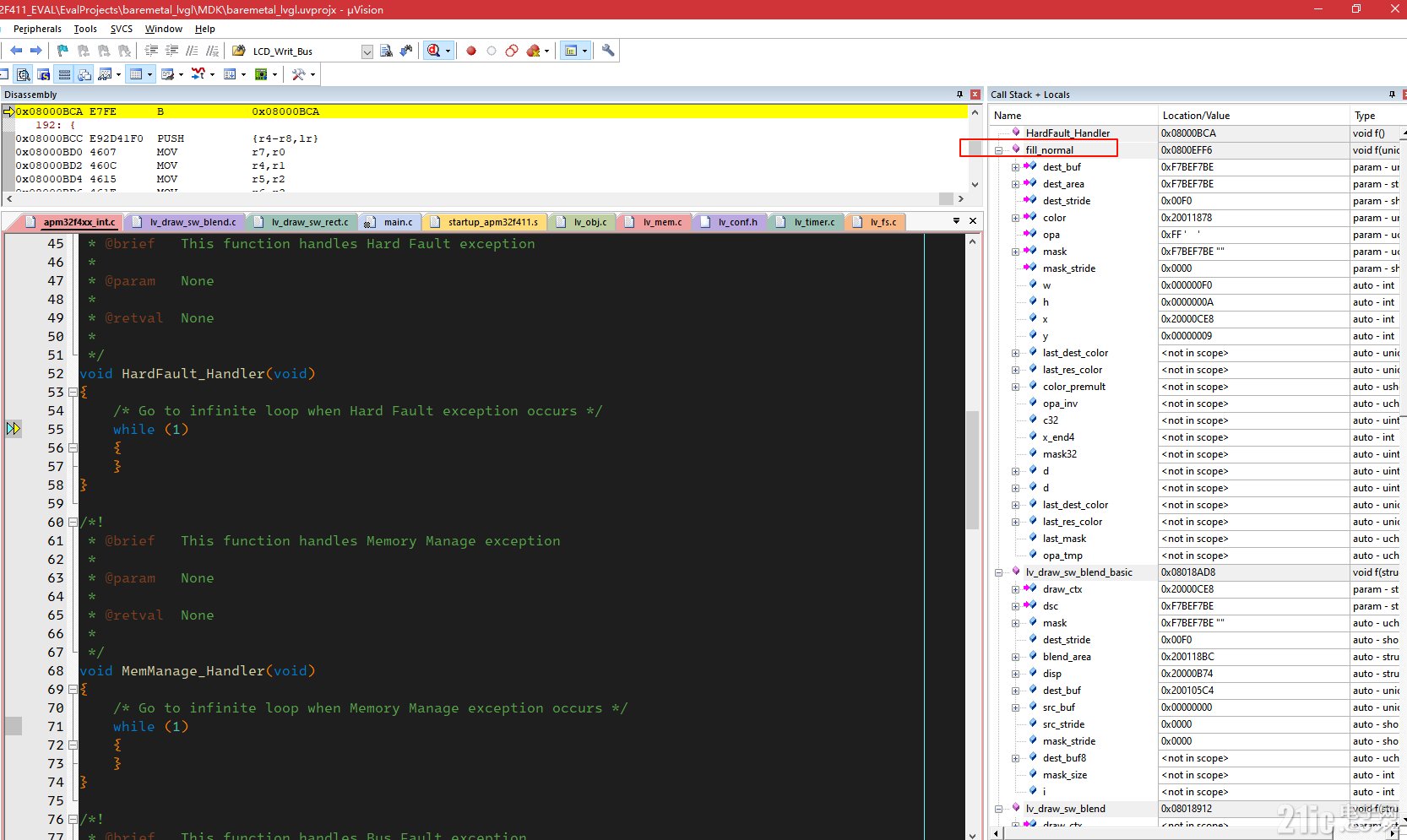Collapse the lv_draw_sw_blend_basic node
The image size is (1407, 840).
point(999,572)
